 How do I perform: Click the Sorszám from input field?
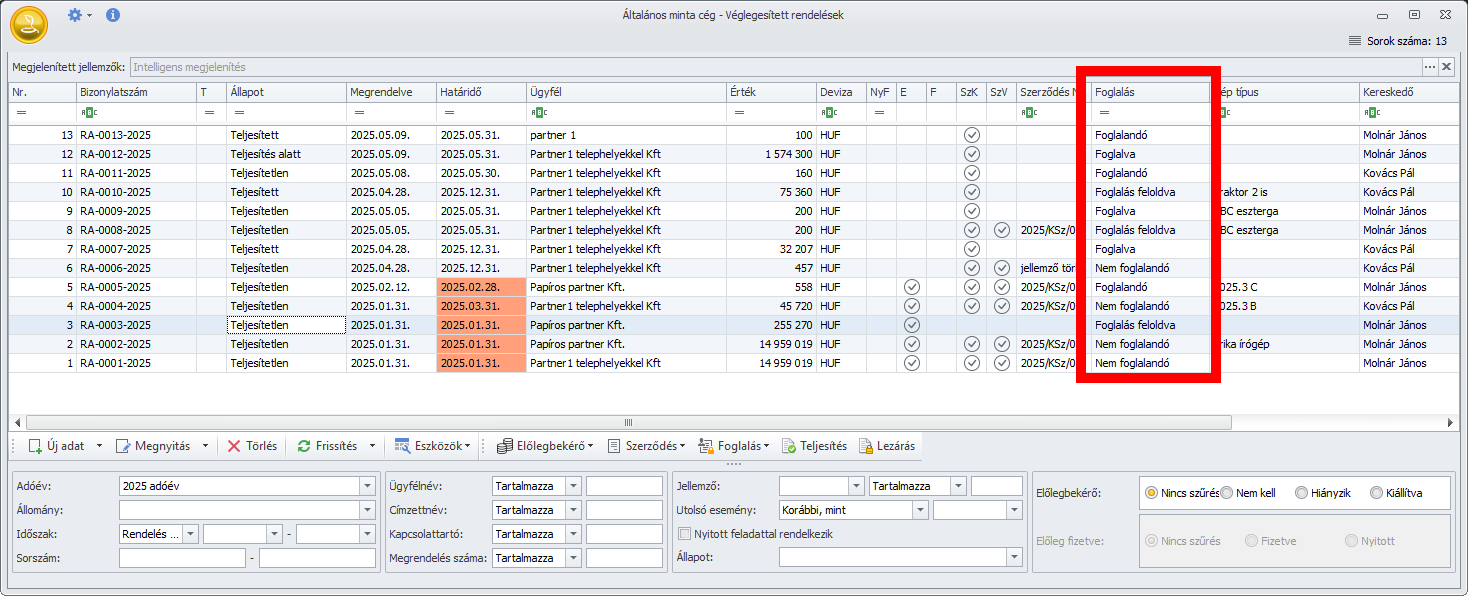pos(182,558)
